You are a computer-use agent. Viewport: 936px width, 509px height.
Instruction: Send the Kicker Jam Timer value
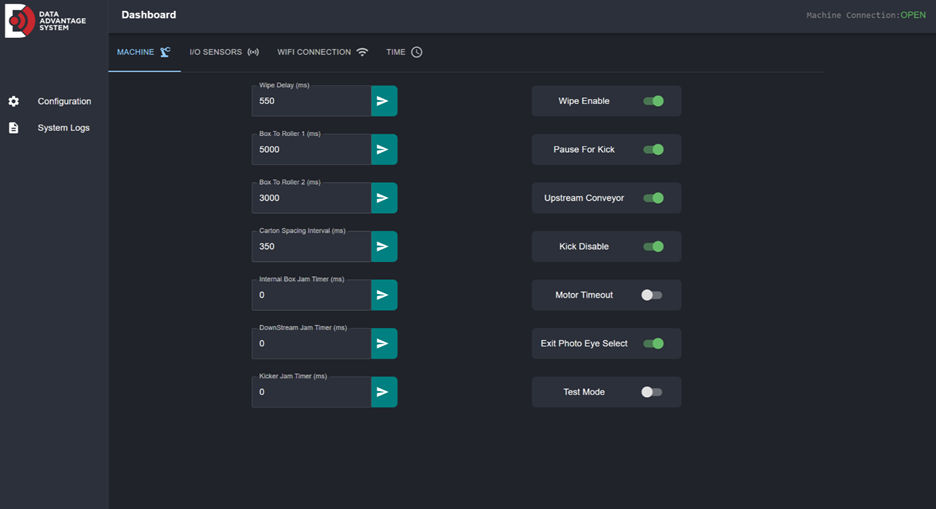point(384,392)
